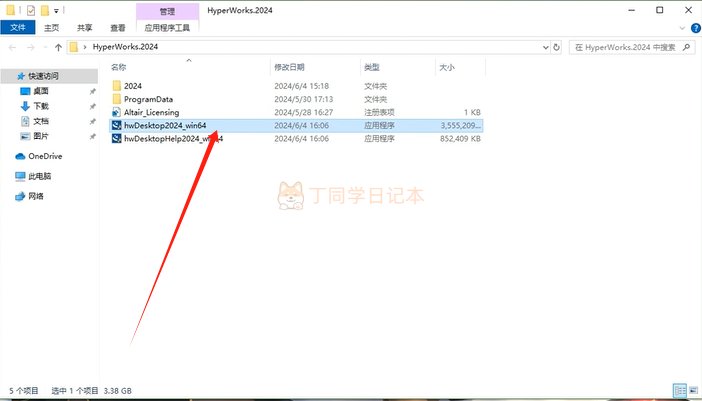The width and height of the screenshot is (702, 401).
Task: Switch to details view layout
Action: tap(680, 390)
